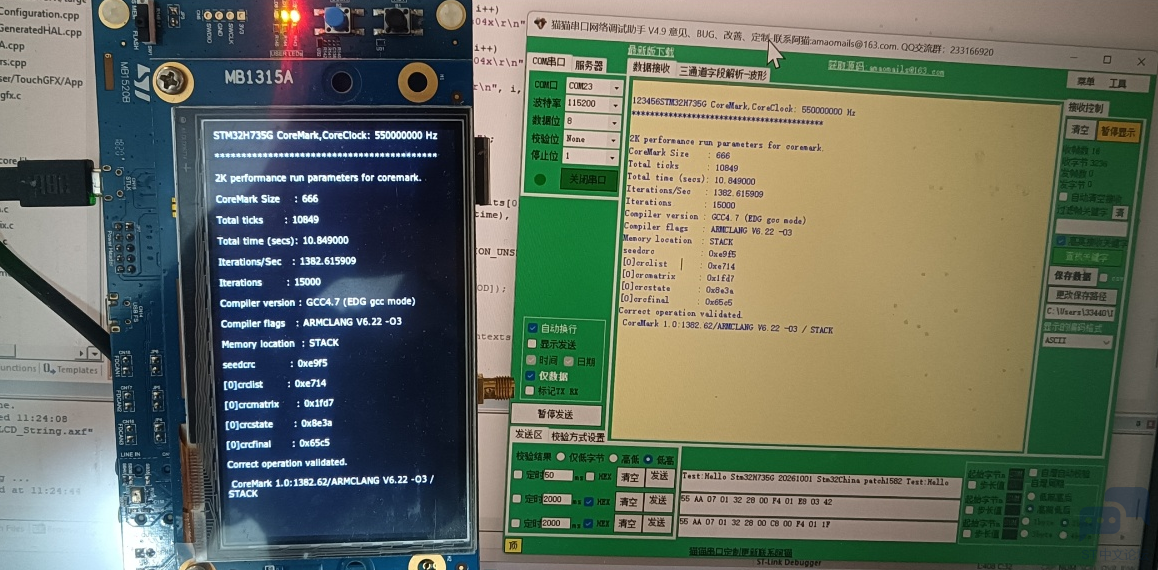Open the 数据位 data bits dropdown
1158x570 pixels.
591,122
